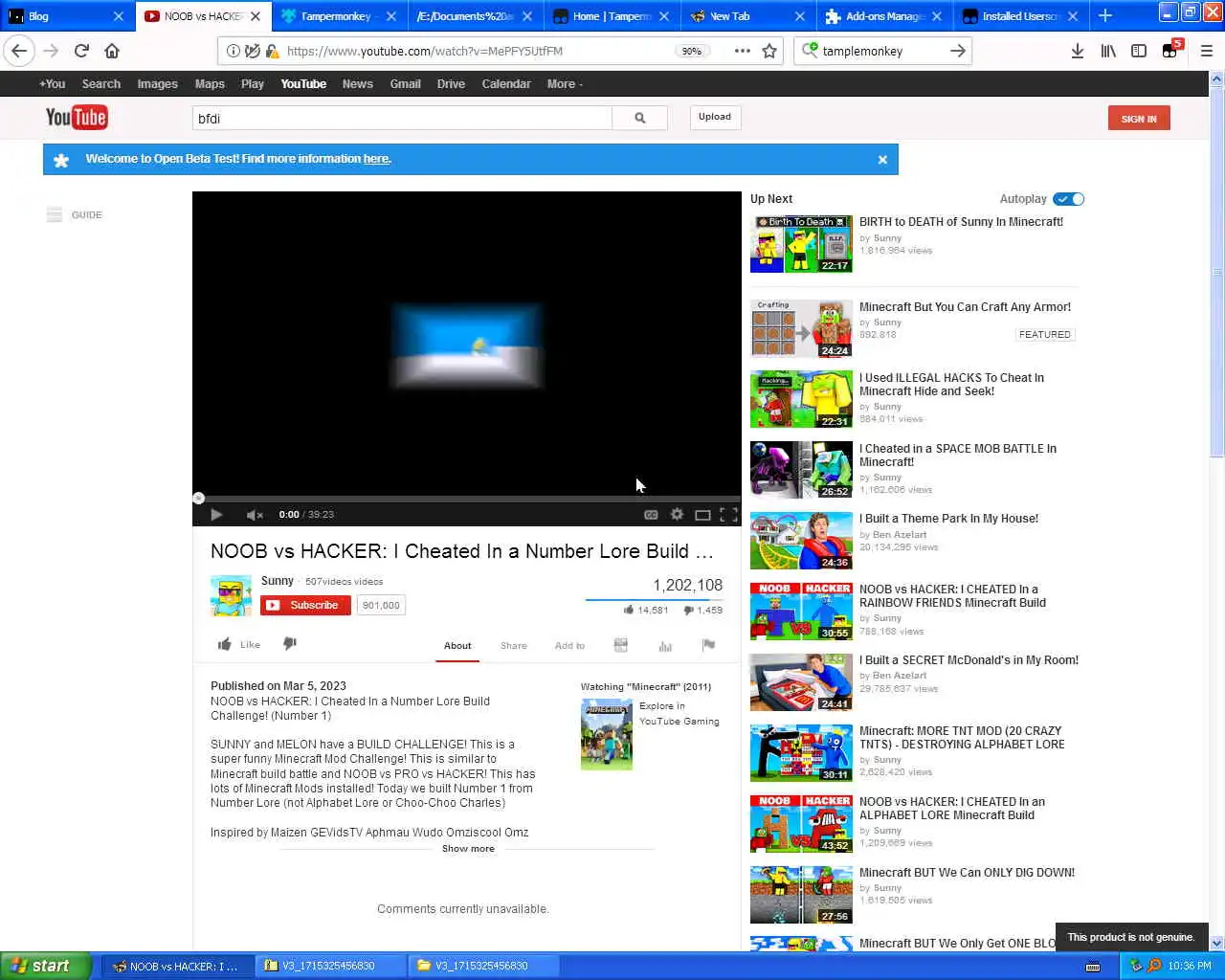The image size is (1225, 980).
Task: Click the YouTube logo
Action: pyautogui.click(x=77, y=118)
